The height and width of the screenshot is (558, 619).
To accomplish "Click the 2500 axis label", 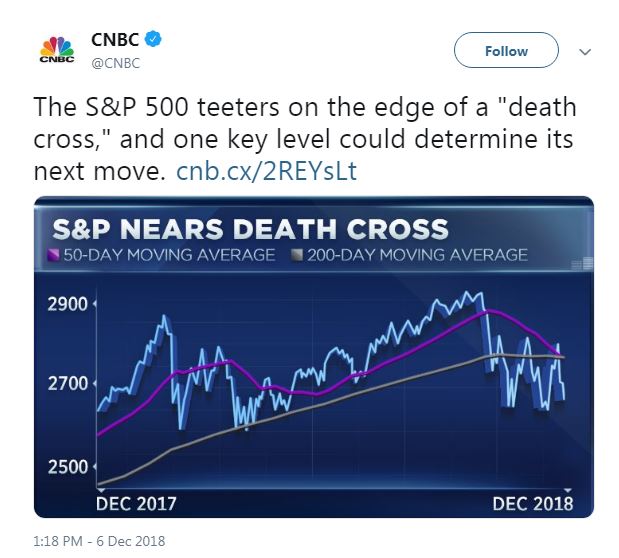I will tap(68, 466).
